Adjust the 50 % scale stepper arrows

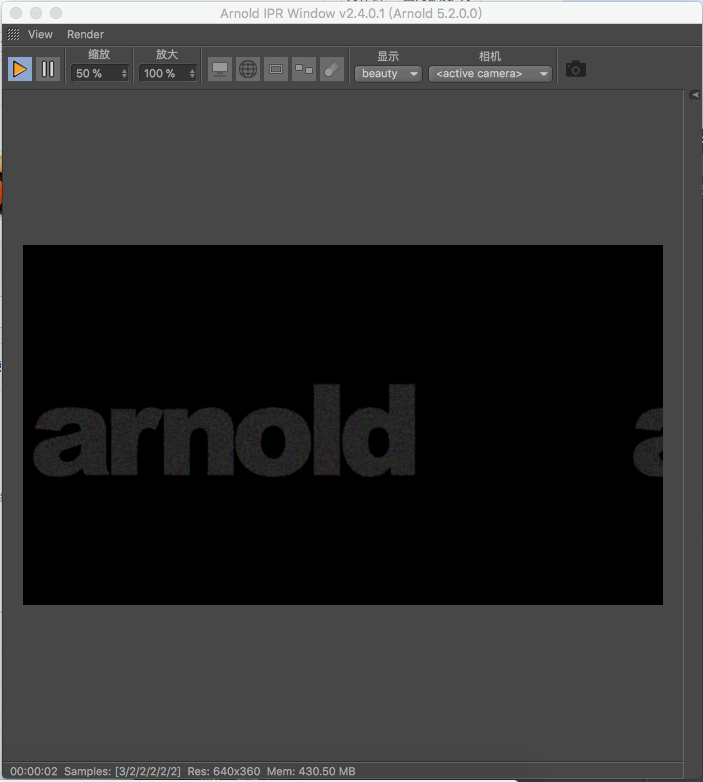pyautogui.click(x=124, y=73)
